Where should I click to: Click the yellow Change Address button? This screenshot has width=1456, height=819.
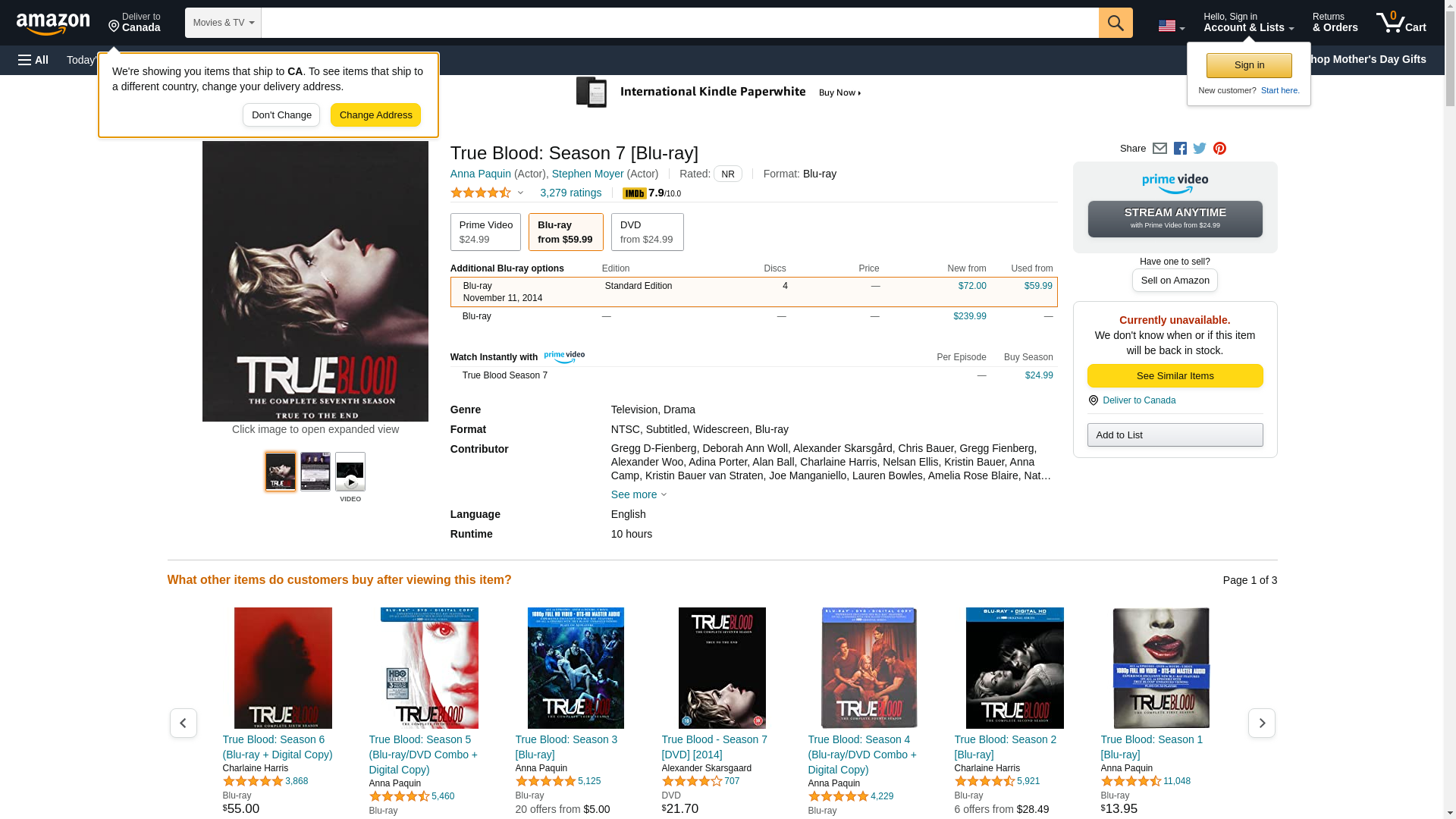pos(375,115)
